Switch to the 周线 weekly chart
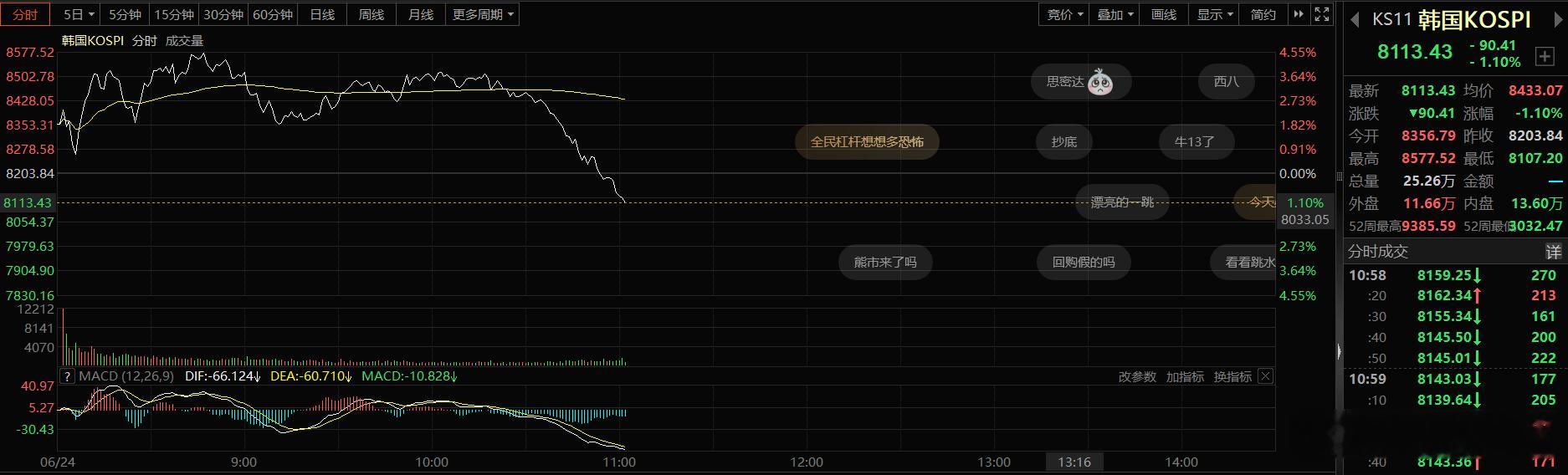 point(372,14)
